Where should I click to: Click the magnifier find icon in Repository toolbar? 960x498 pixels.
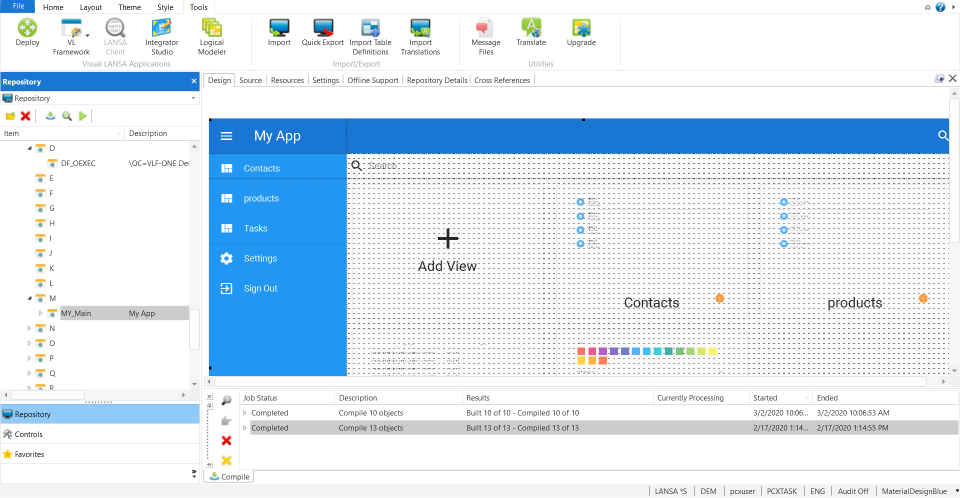67,116
